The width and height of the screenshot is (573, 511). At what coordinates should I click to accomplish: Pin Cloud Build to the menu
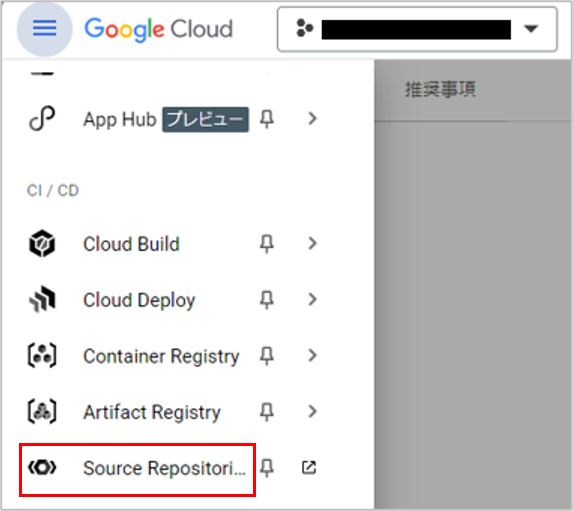pyautogui.click(x=267, y=244)
